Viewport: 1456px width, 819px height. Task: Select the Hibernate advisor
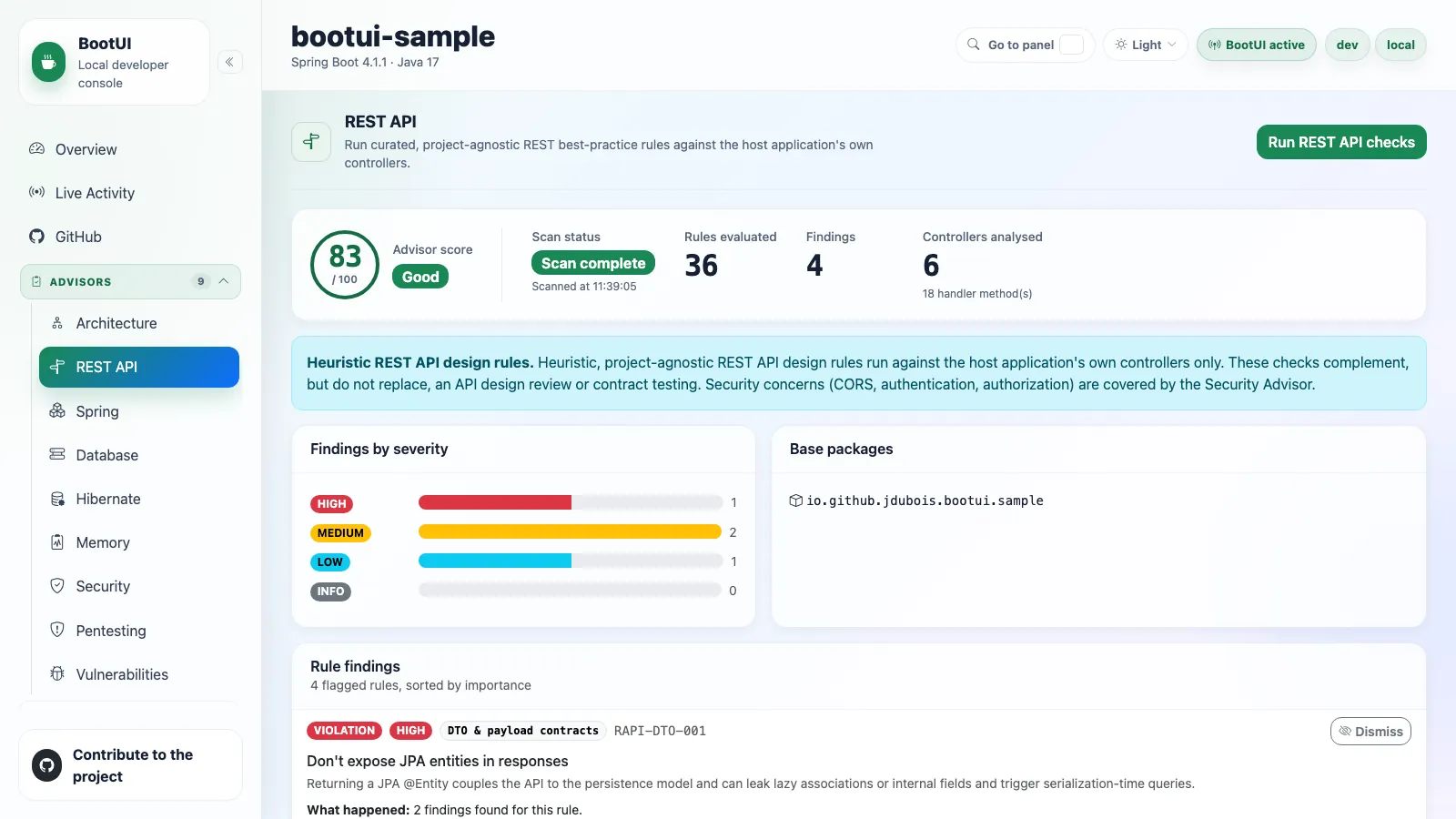[x=139, y=499]
